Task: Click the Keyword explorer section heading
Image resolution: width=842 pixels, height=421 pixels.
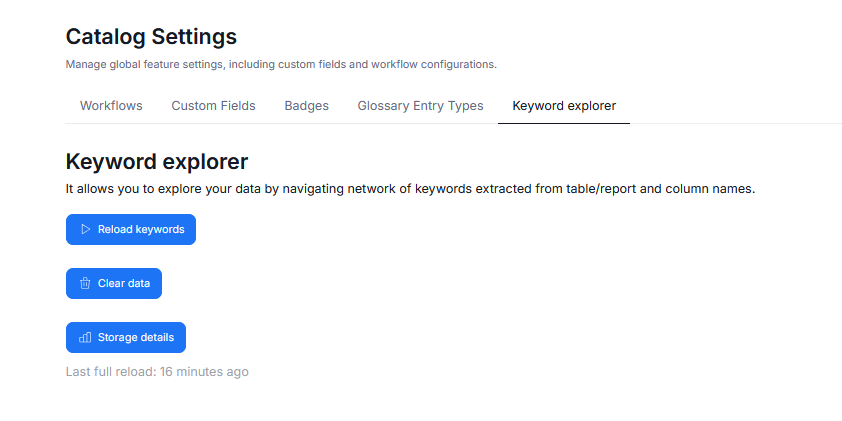Action: tap(156, 161)
